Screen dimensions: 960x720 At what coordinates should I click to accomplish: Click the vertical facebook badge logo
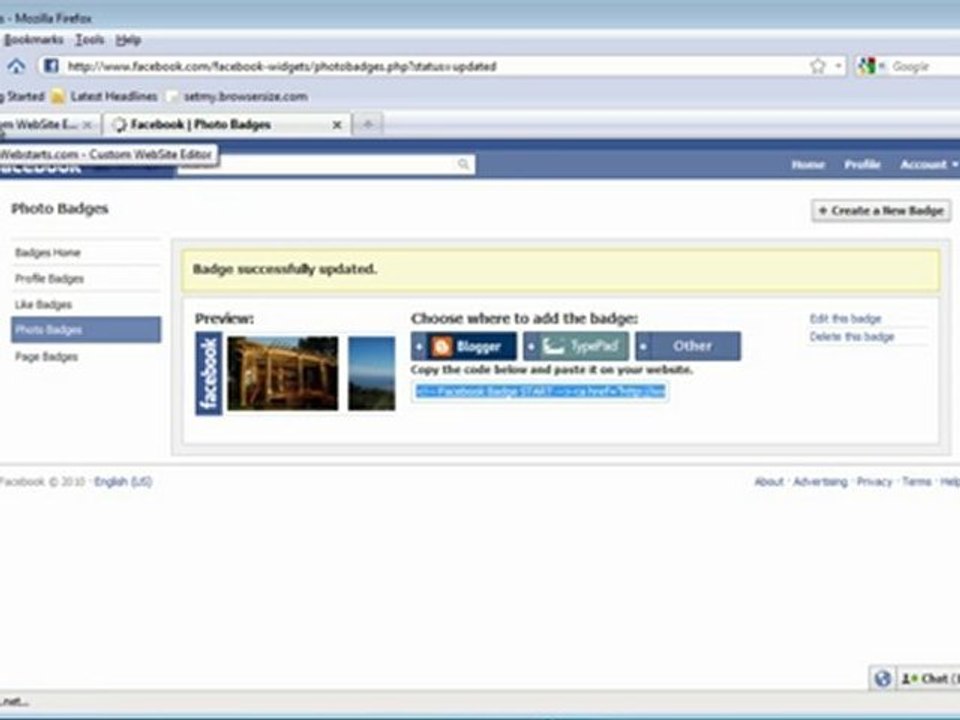click(x=209, y=373)
